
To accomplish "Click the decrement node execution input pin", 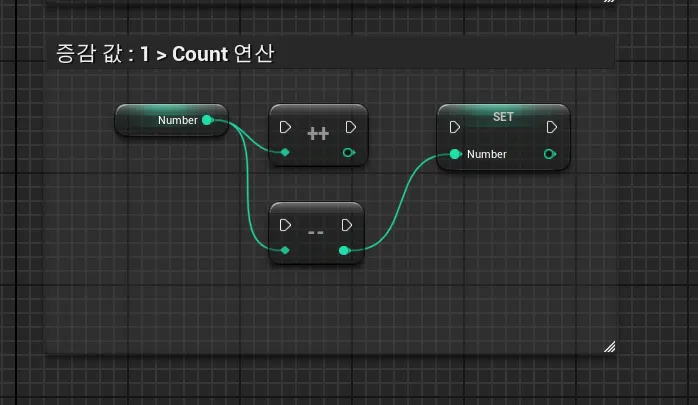I will (285, 225).
